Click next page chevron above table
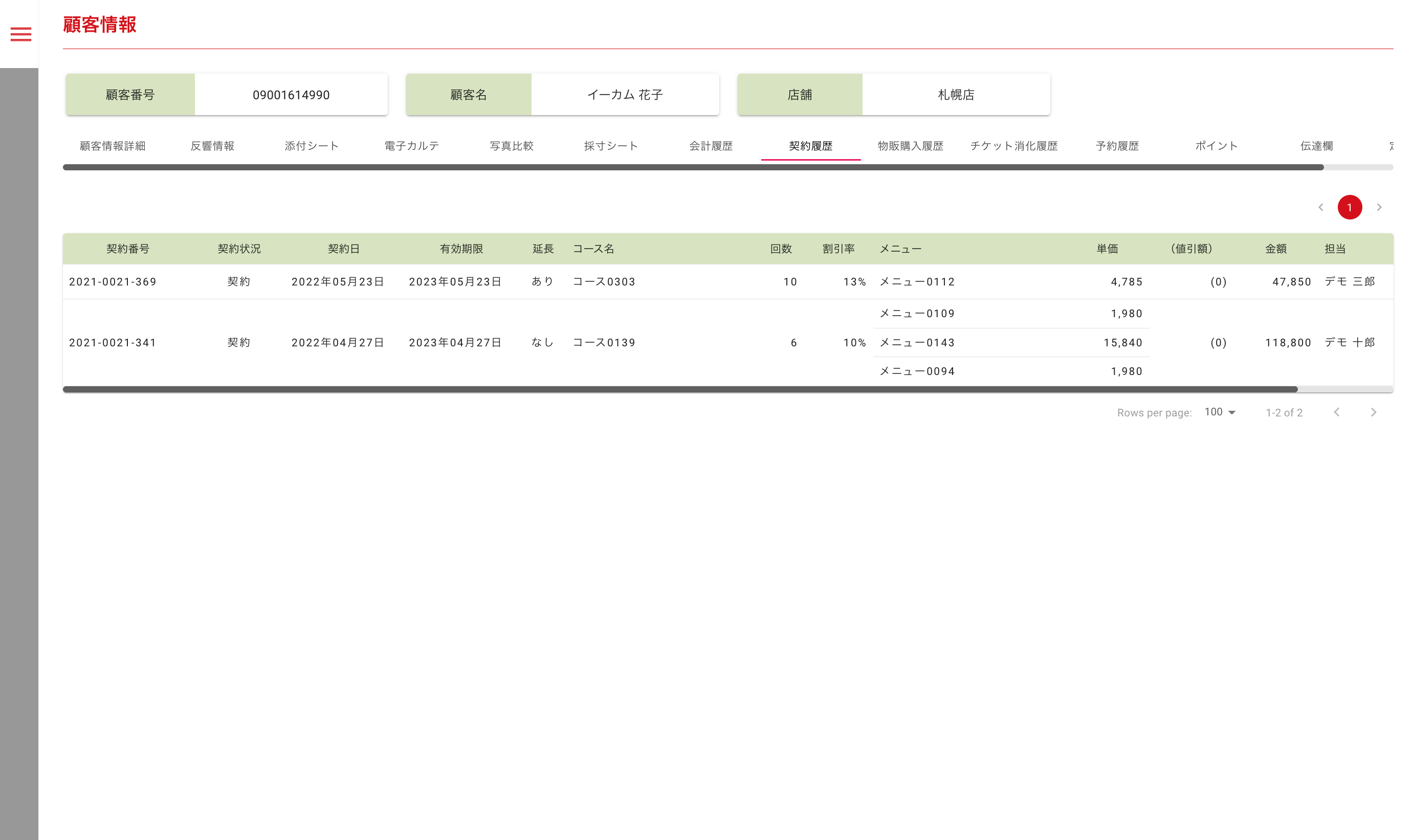 pyautogui.click(x=1379, y=207)
